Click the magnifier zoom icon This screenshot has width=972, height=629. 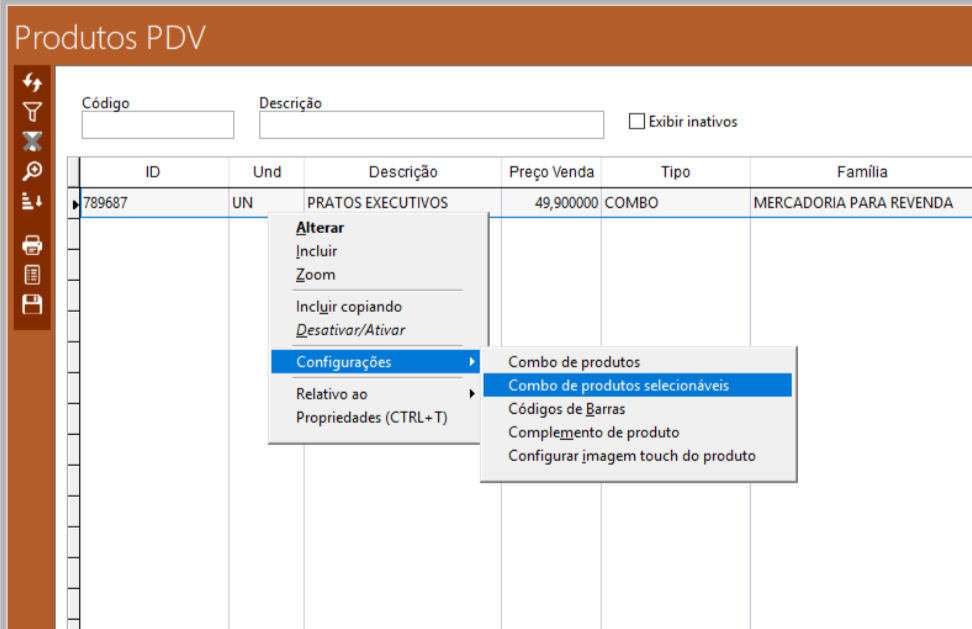(x=32, y=171)
